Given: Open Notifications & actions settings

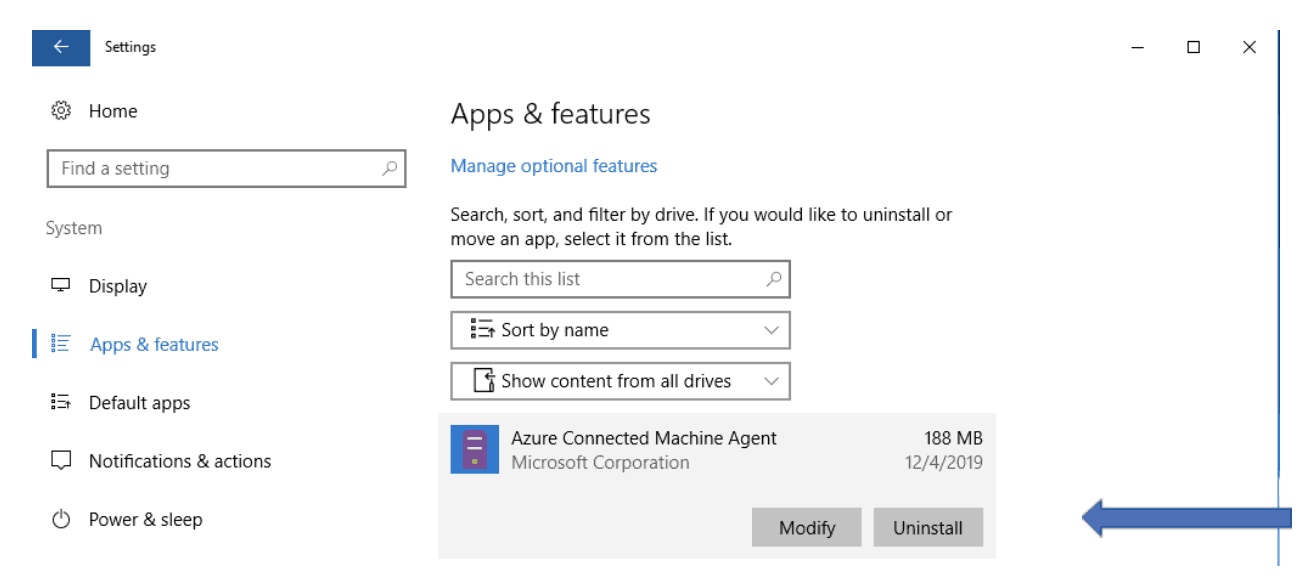Looking at the screenshot, I should tap(180, 461).
